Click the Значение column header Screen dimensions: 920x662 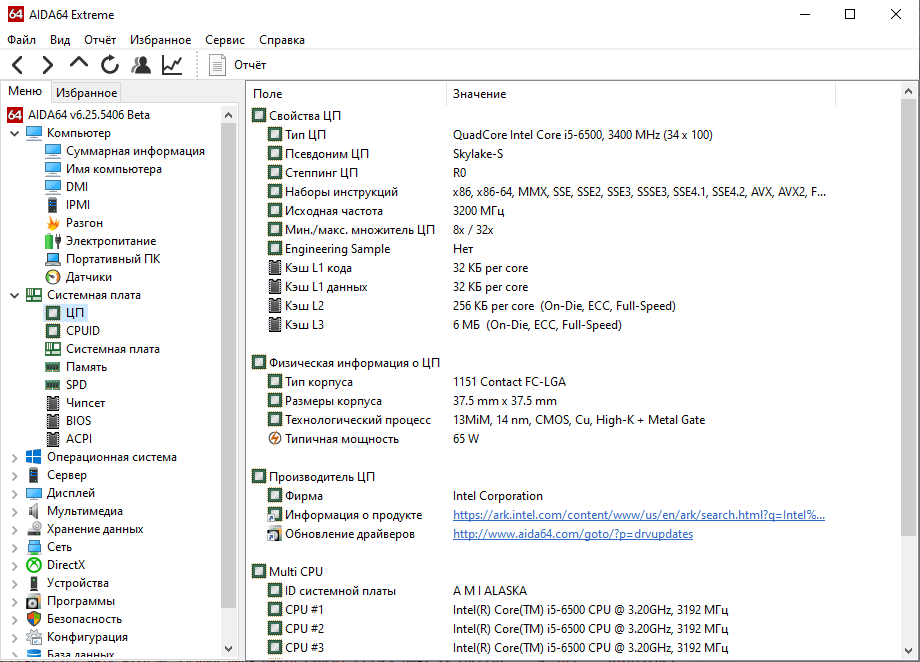pos(641,94)
